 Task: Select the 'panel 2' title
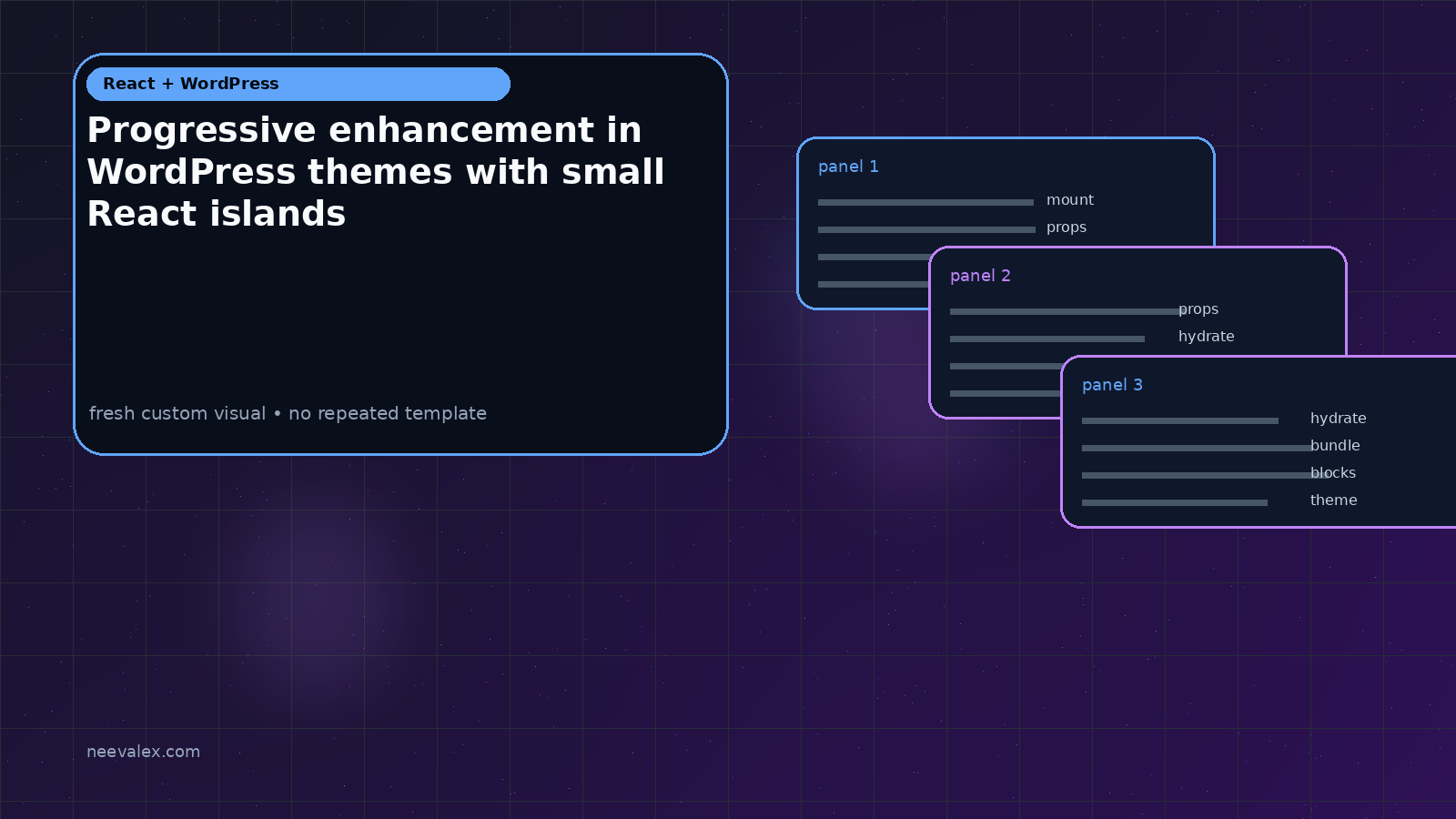tap(980, 276)
